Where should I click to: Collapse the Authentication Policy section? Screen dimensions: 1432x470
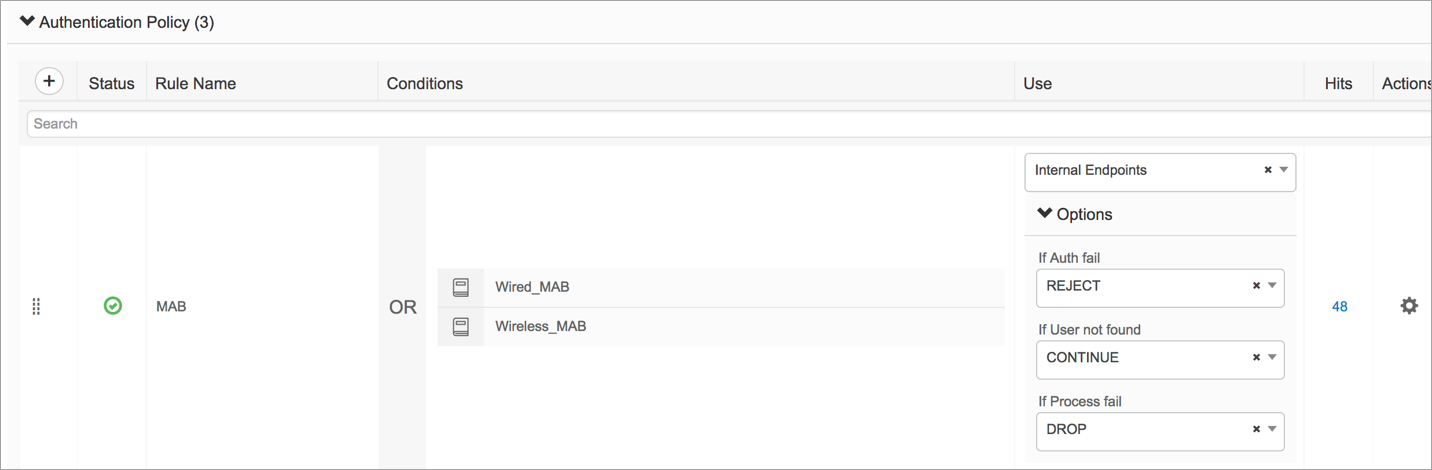(28, 22)
